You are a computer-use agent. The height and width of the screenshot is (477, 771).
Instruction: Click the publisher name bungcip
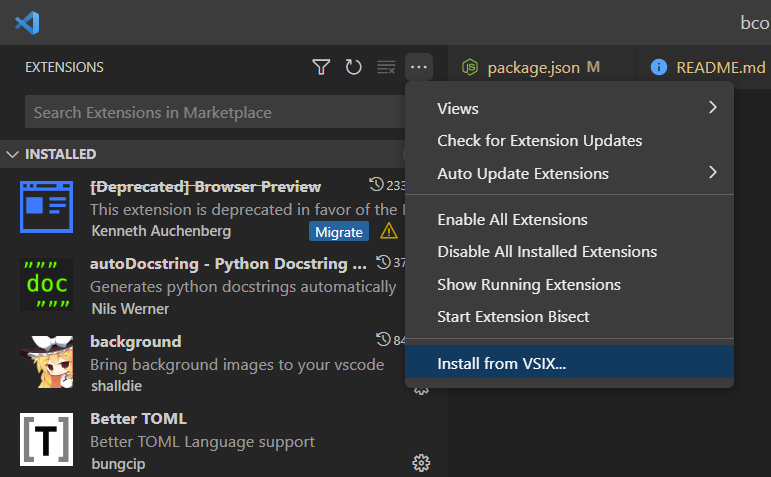[x=119, y=463]
